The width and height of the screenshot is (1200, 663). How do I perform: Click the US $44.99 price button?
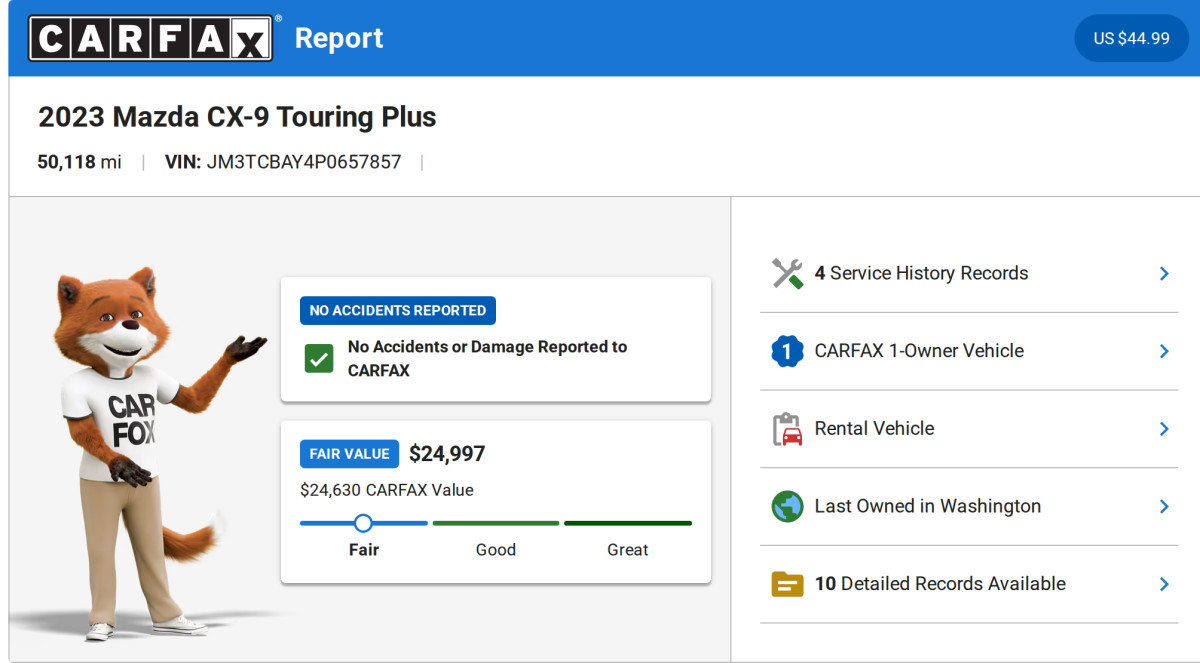click(x=1131, y=38)
